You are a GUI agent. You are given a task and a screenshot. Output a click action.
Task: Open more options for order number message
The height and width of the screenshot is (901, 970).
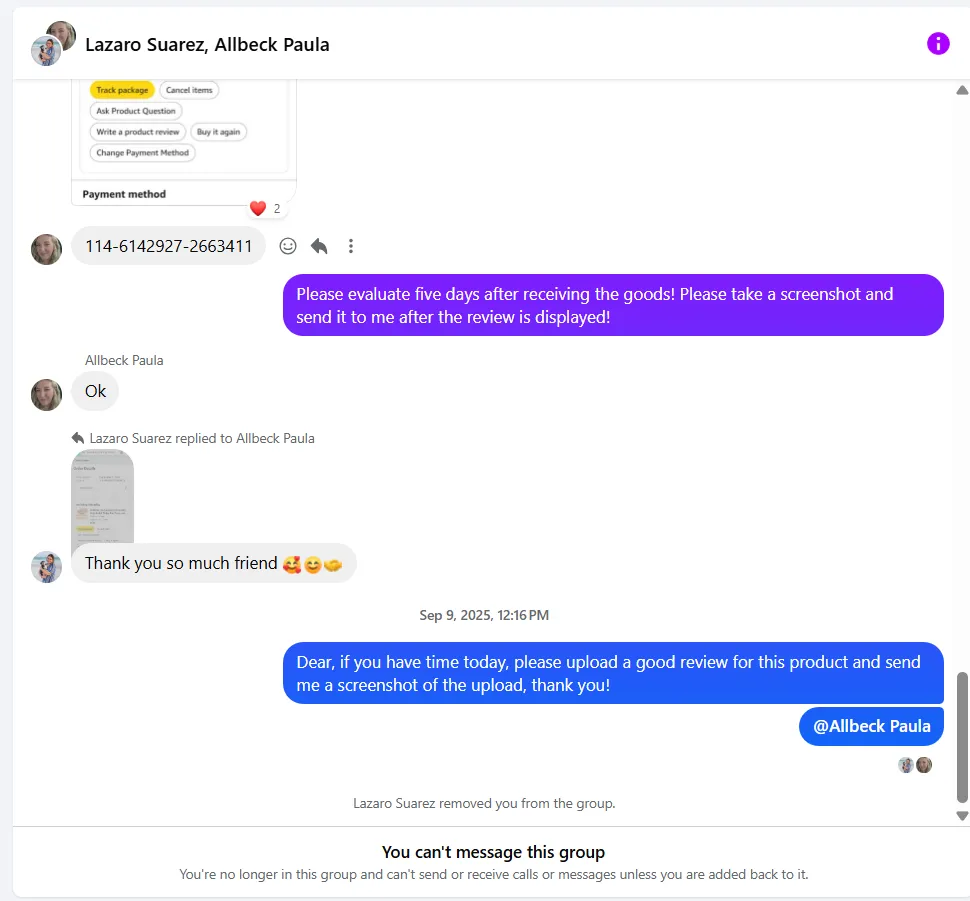(350, 246)
